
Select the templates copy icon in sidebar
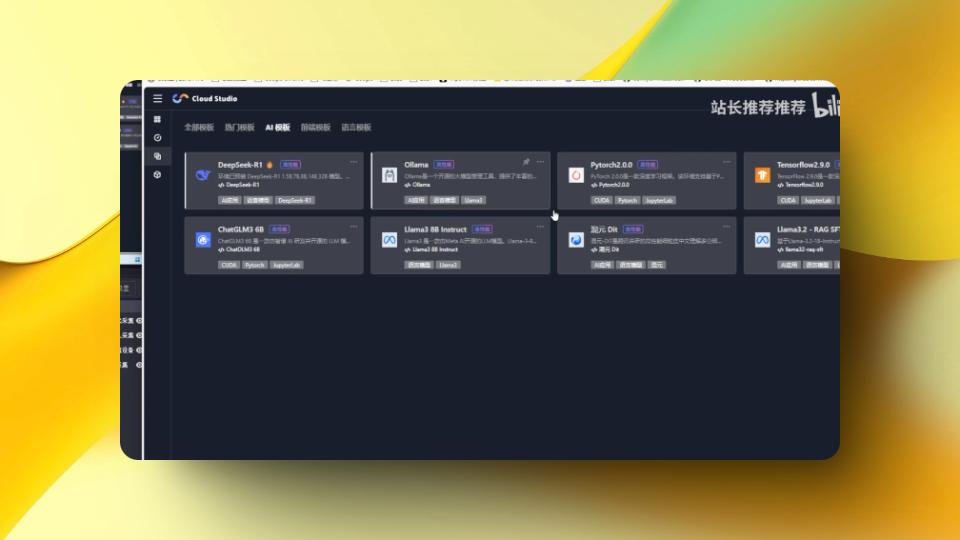pyautogui.click(x=157, y=156)
